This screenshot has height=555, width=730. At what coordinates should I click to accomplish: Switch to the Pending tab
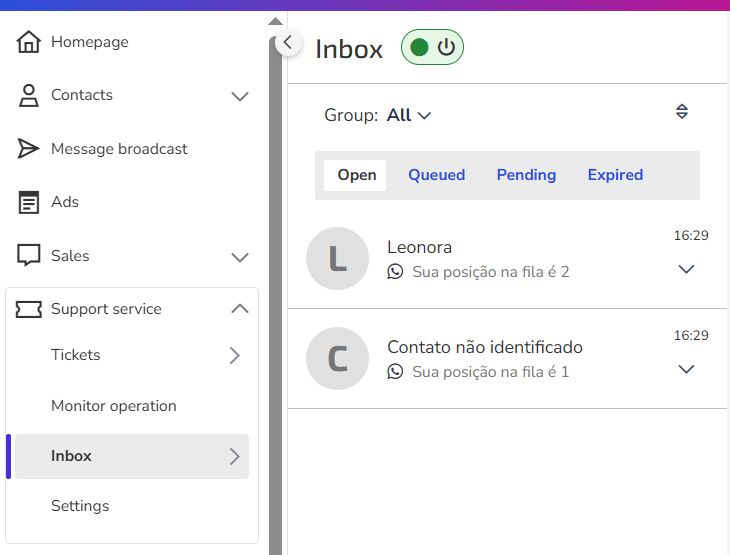click(526, 175)
